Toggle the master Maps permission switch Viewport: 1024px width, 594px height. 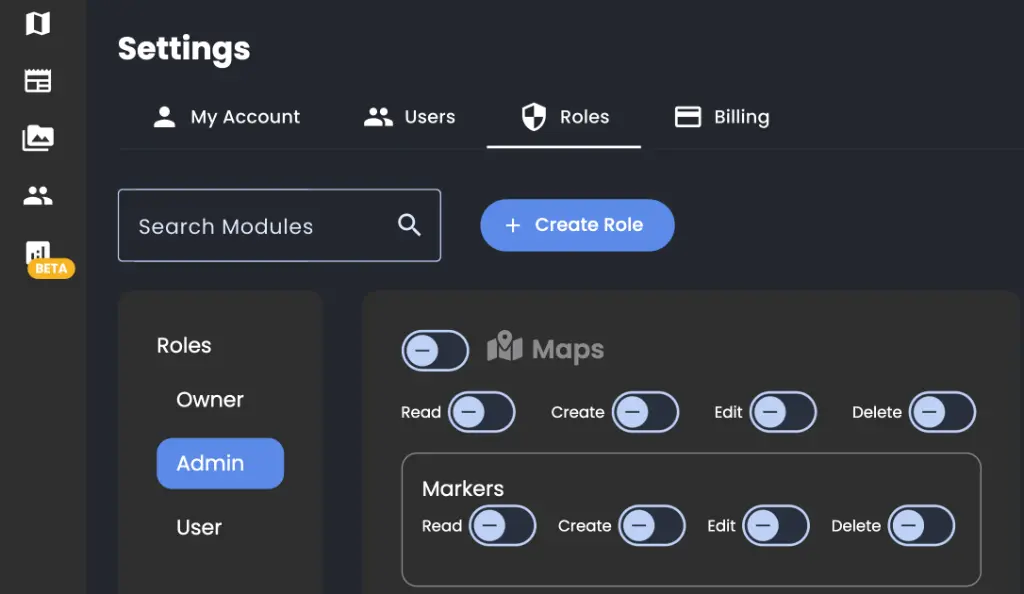(x=435, y=351)
